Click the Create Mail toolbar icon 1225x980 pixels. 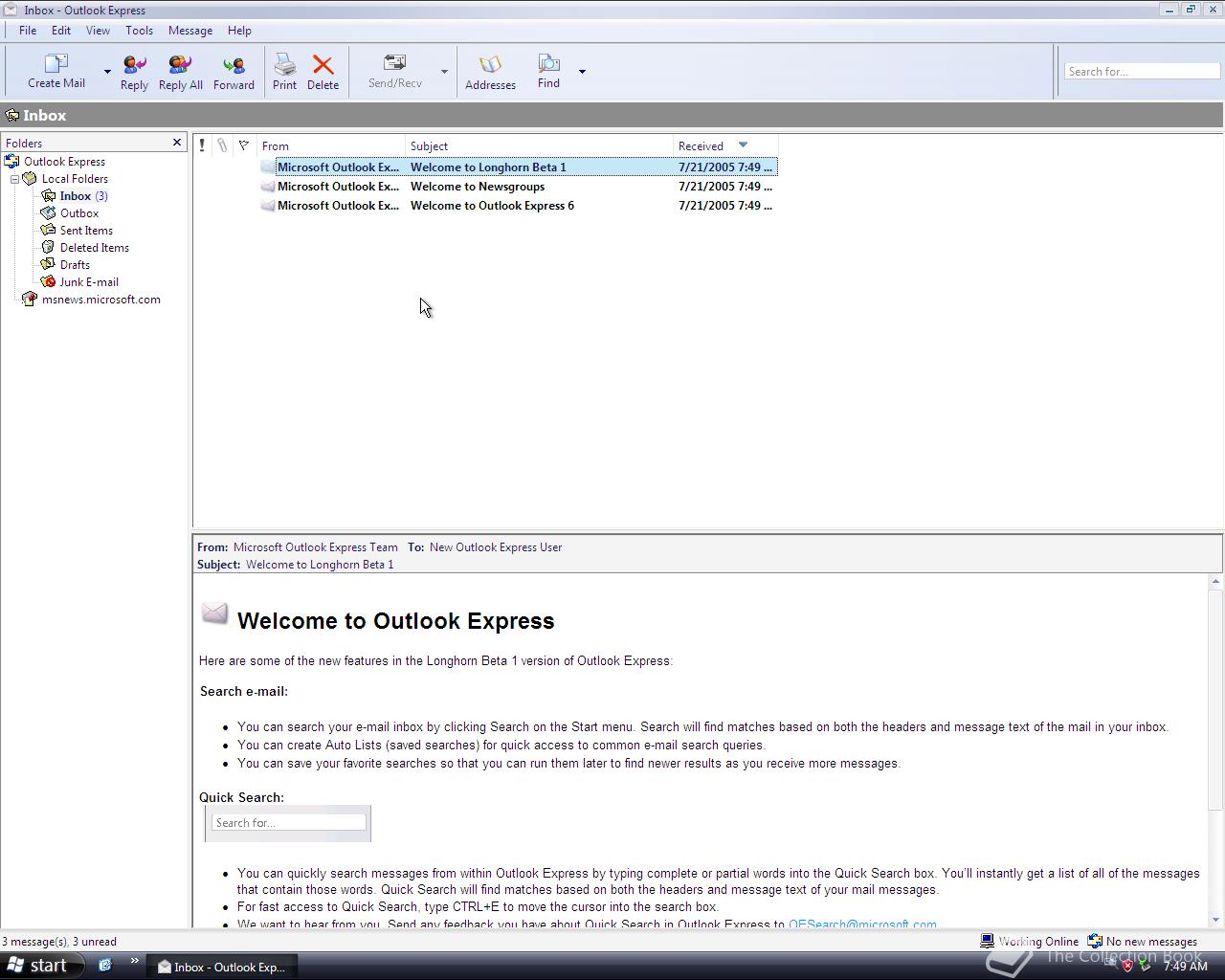pyautogui.click(x=56, y=64)
